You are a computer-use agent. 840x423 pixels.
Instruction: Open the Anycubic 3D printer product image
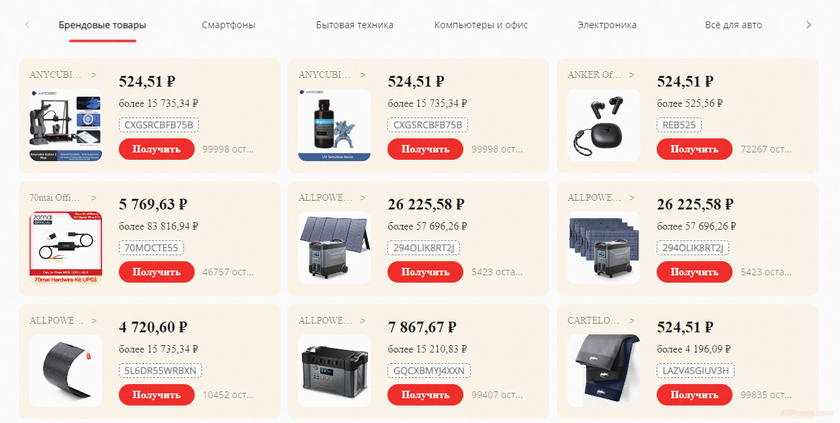(65, 125)
